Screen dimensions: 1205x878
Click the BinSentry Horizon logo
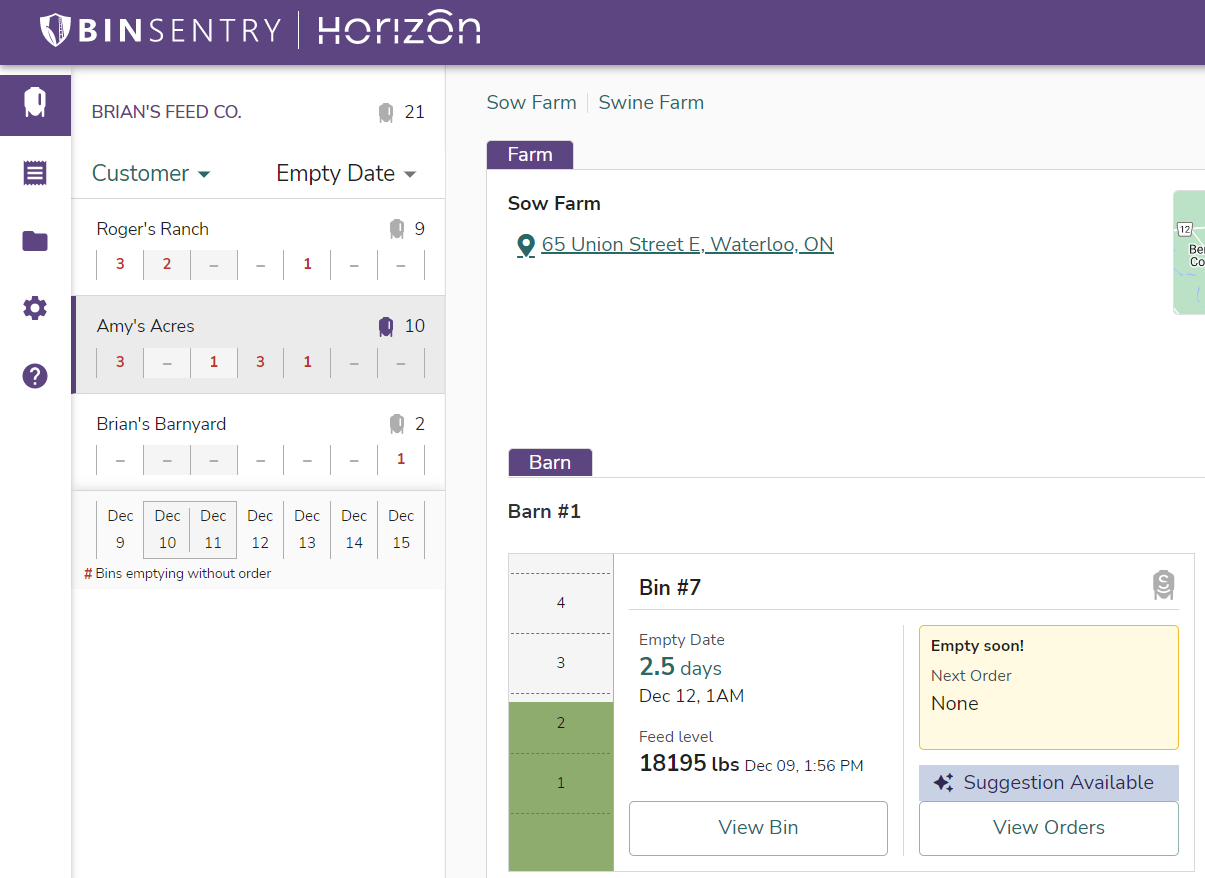[x=260, y=30]
